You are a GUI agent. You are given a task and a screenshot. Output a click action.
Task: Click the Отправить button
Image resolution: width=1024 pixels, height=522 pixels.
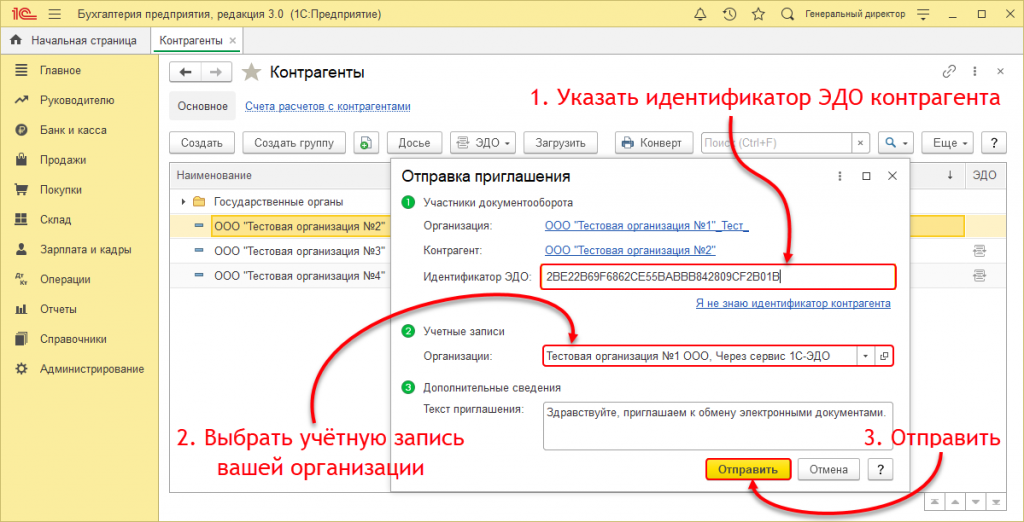tap(748, 469)
